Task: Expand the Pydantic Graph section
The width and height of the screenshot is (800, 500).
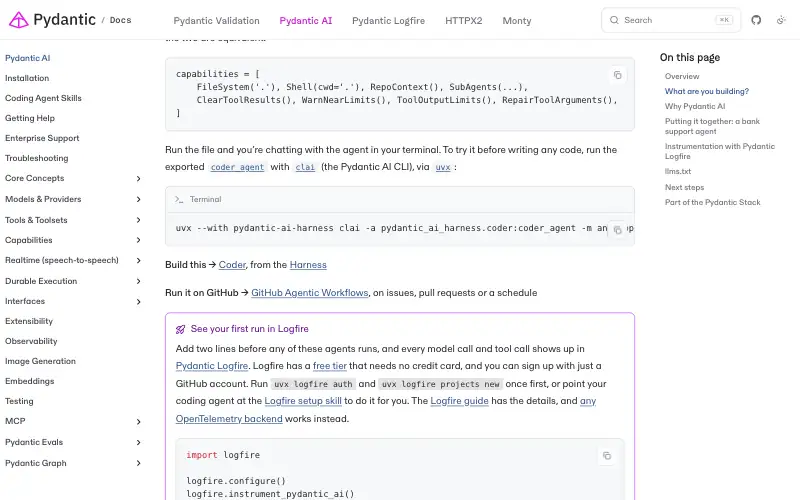Action: [x=138, y=463]
